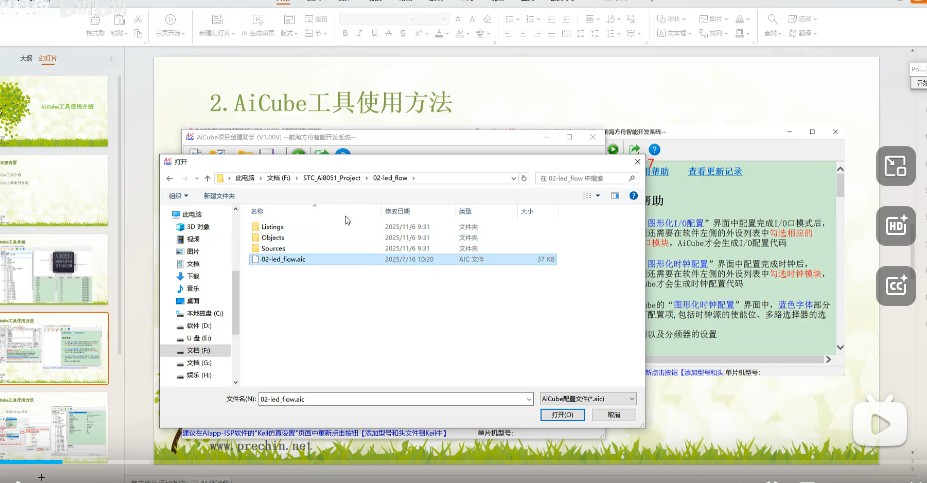Open the highlight color swatch in ribbon
This screenshot has width=927, height=483.
(460, 34)
